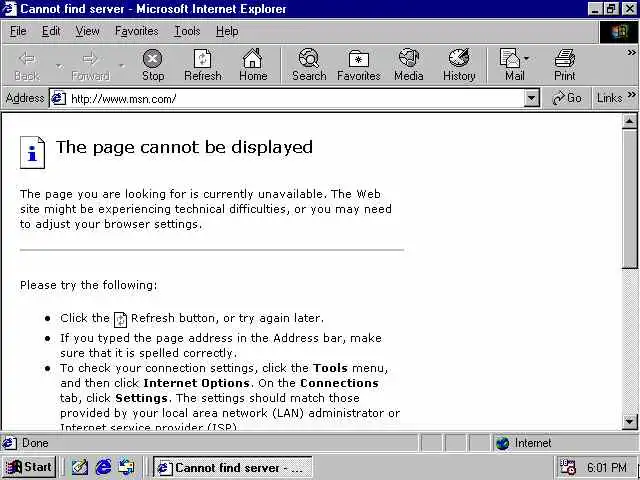Image resolution: width=640 pixels, height=480 pixels.
Task: Click the 'Cannot find server' taskbar button
Action: 233,467
